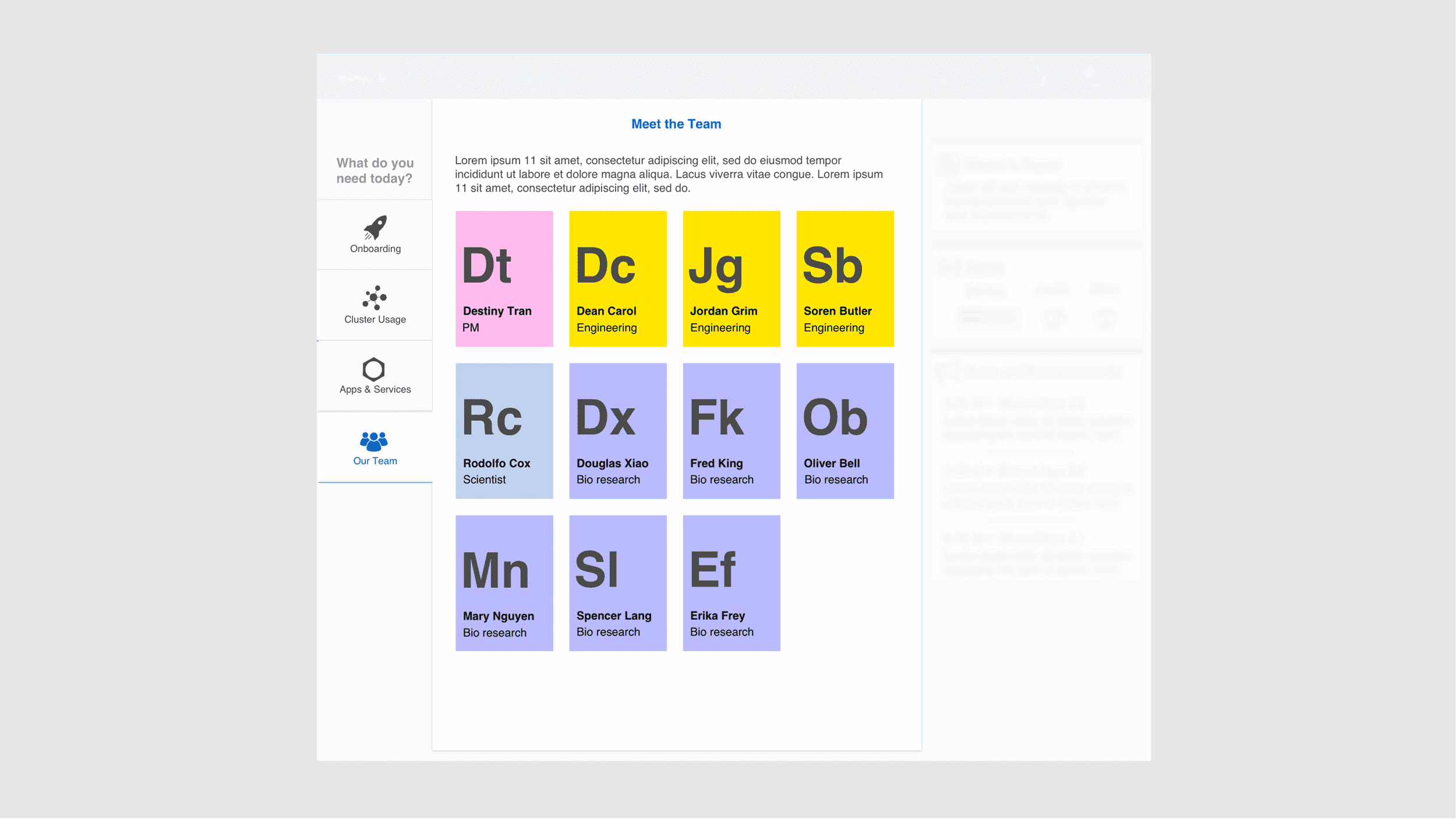This screenshot has width=1456, height=819.
Task: Click the 'What do you need today?' prompt
Action: (x=374, y=171)
